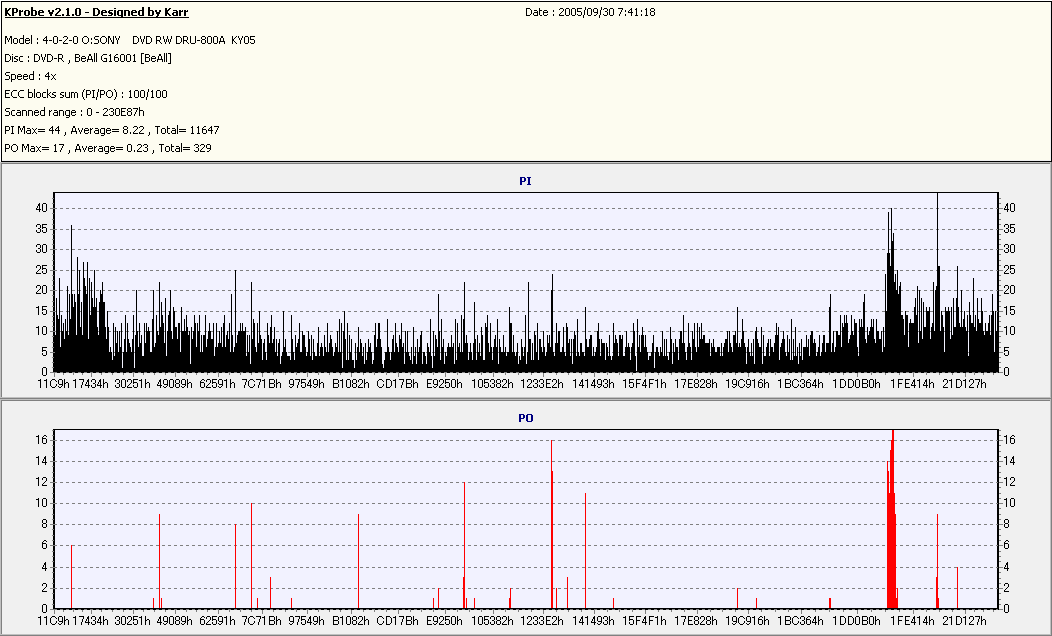
Task: Click the 1FE414h label on PI chart axis
Action: 912,383
